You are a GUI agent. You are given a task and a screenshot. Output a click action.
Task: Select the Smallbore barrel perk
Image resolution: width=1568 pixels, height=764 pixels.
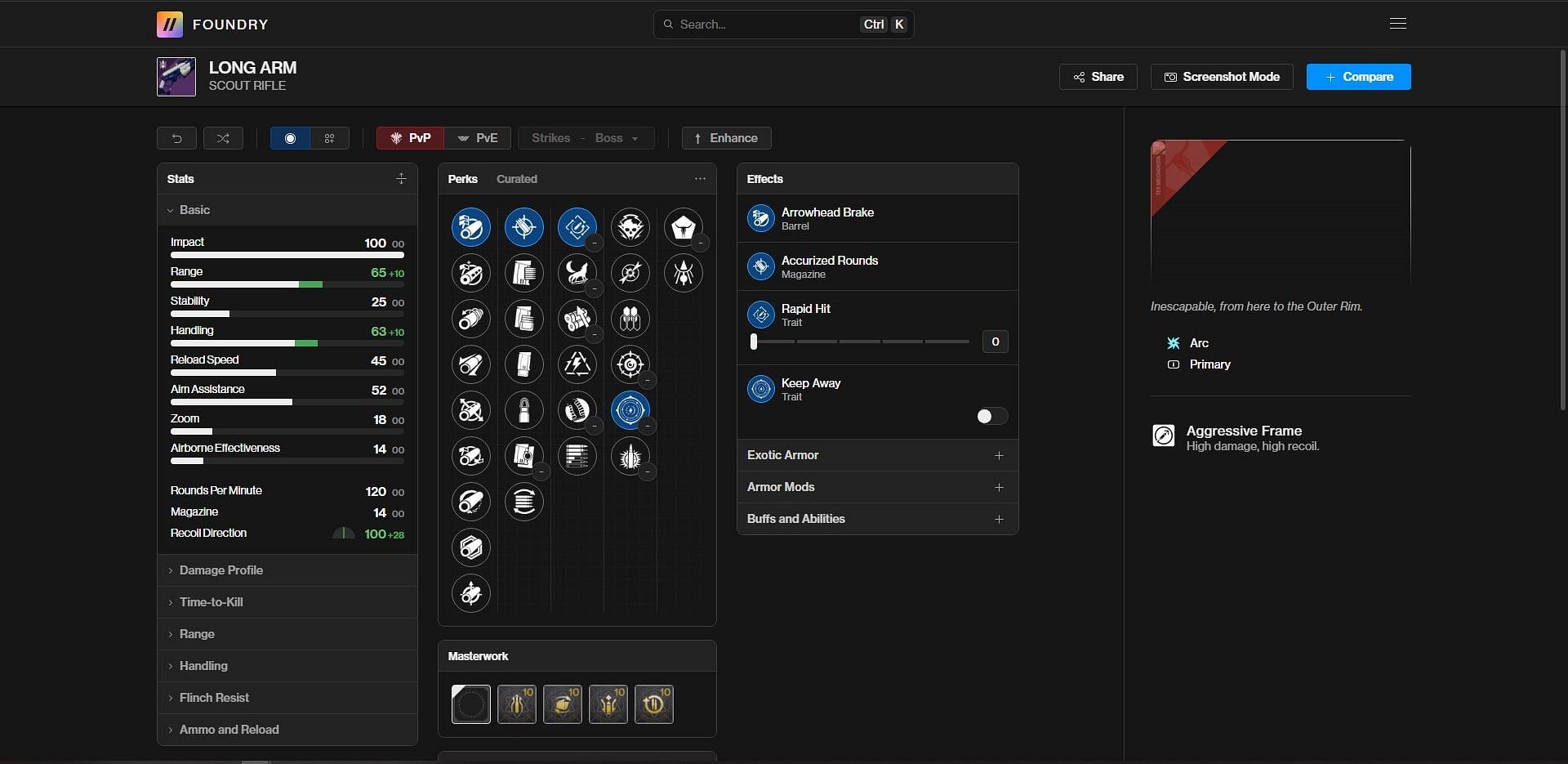(x=471, y=593)
